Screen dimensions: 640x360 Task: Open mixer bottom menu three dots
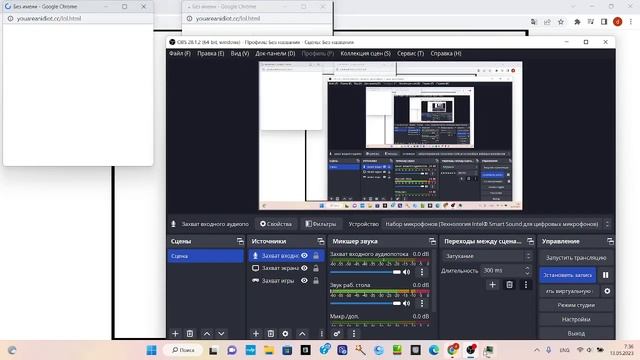354,333
